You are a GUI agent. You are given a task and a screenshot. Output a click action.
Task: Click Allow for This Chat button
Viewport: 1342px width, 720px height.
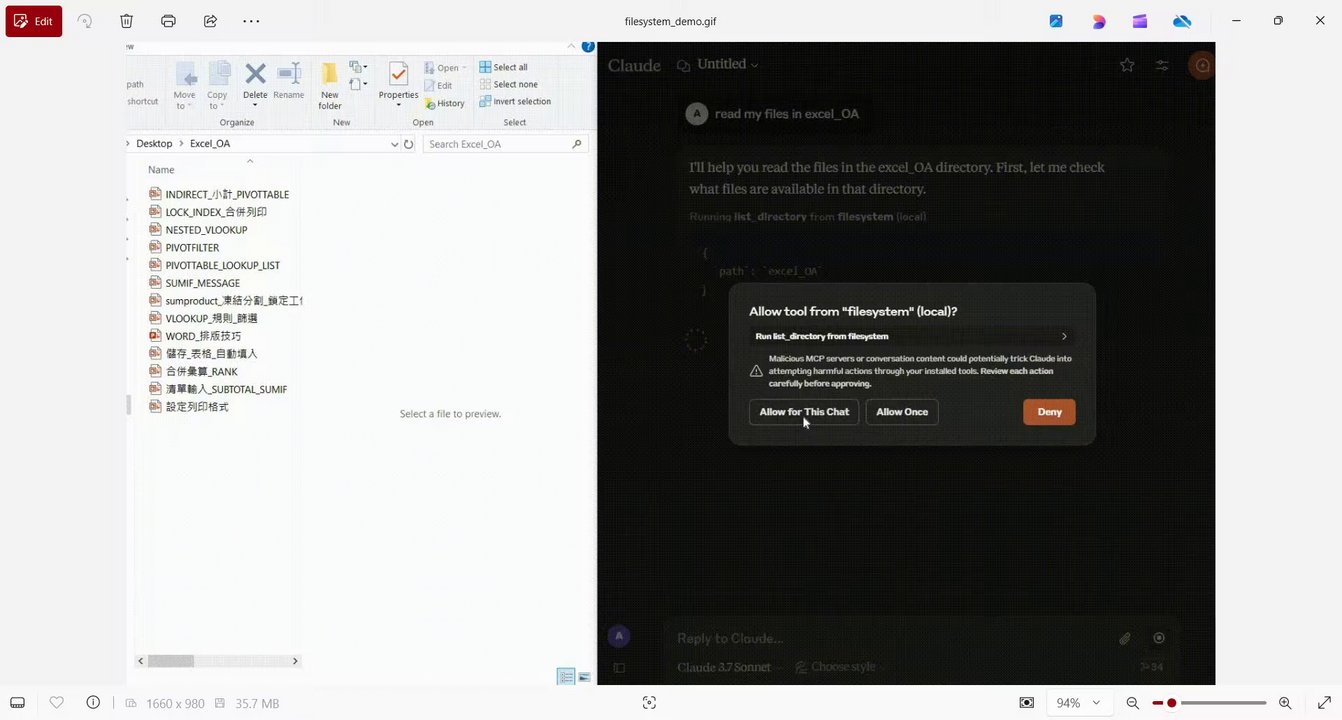click(x=804, y=412)
